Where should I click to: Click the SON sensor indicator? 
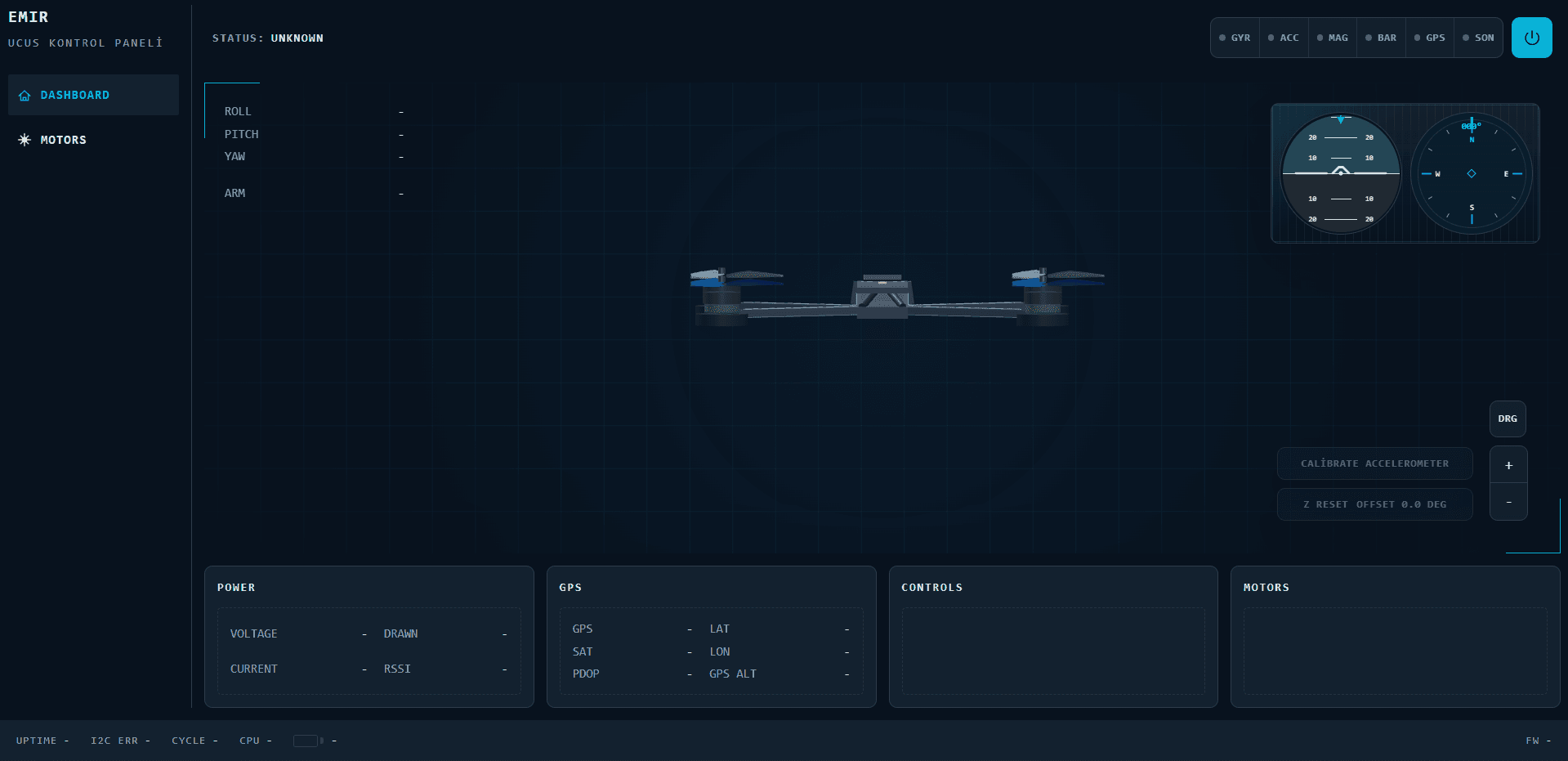[1478, 38]
